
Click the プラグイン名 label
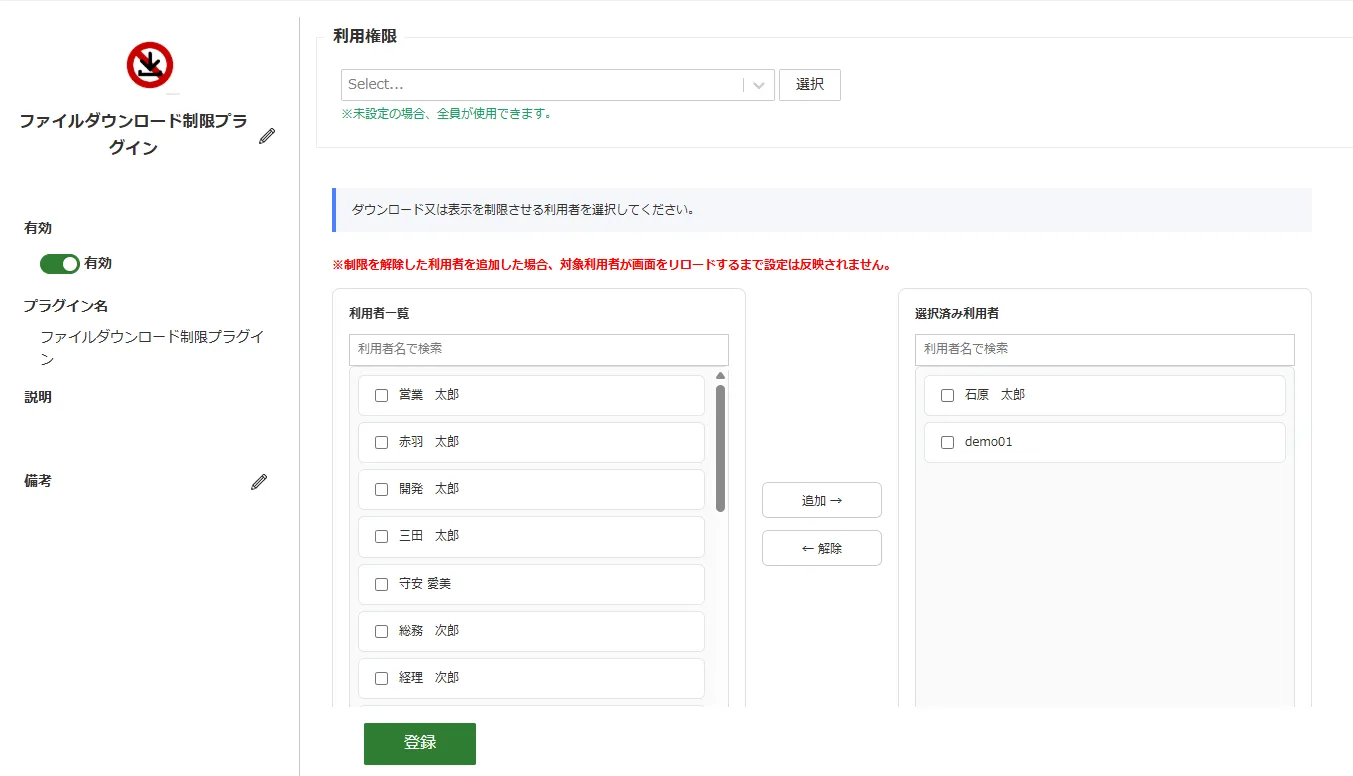pos(66,306)
